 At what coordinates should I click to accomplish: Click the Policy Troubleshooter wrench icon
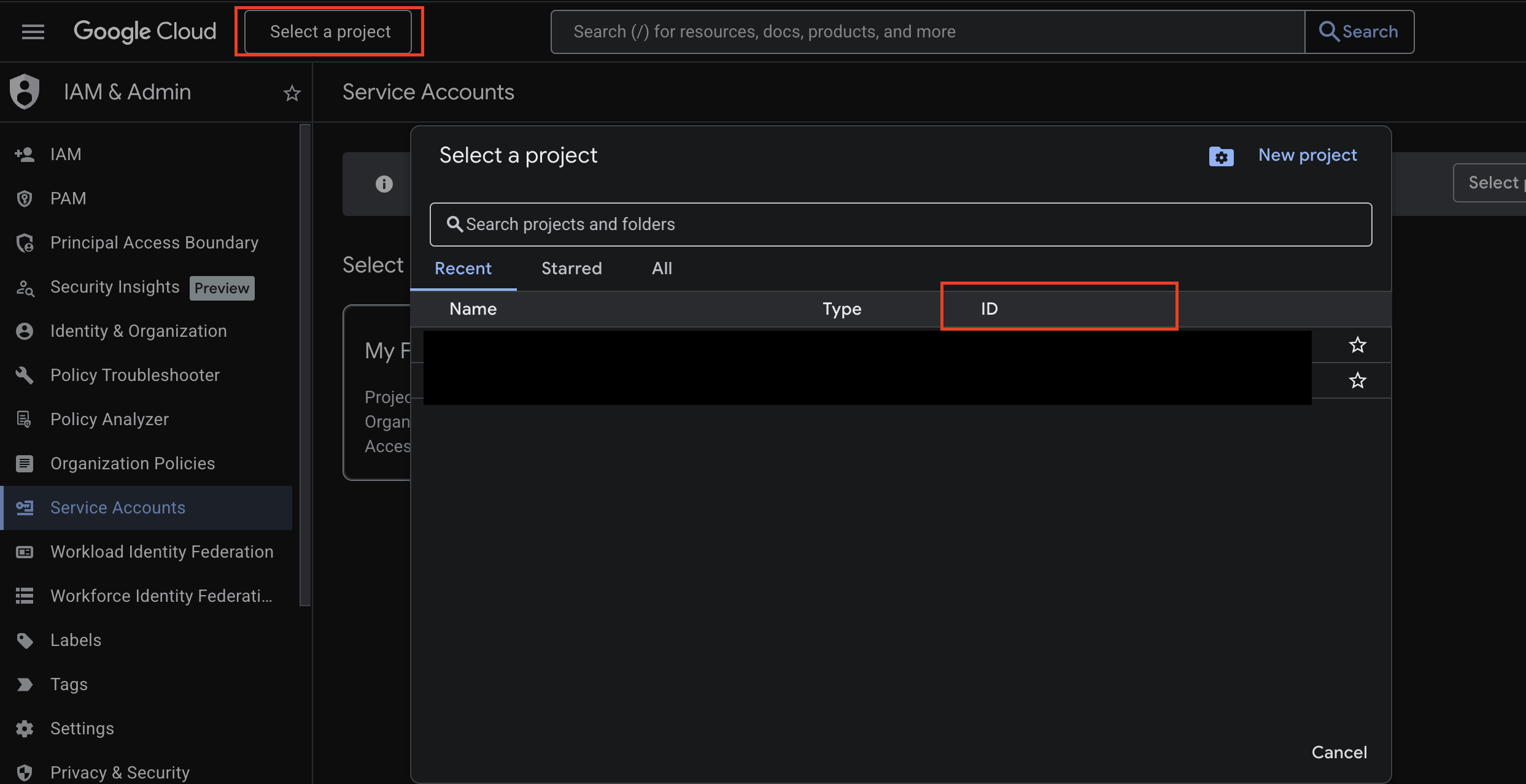pyautogui.click(x=25, y=375)
